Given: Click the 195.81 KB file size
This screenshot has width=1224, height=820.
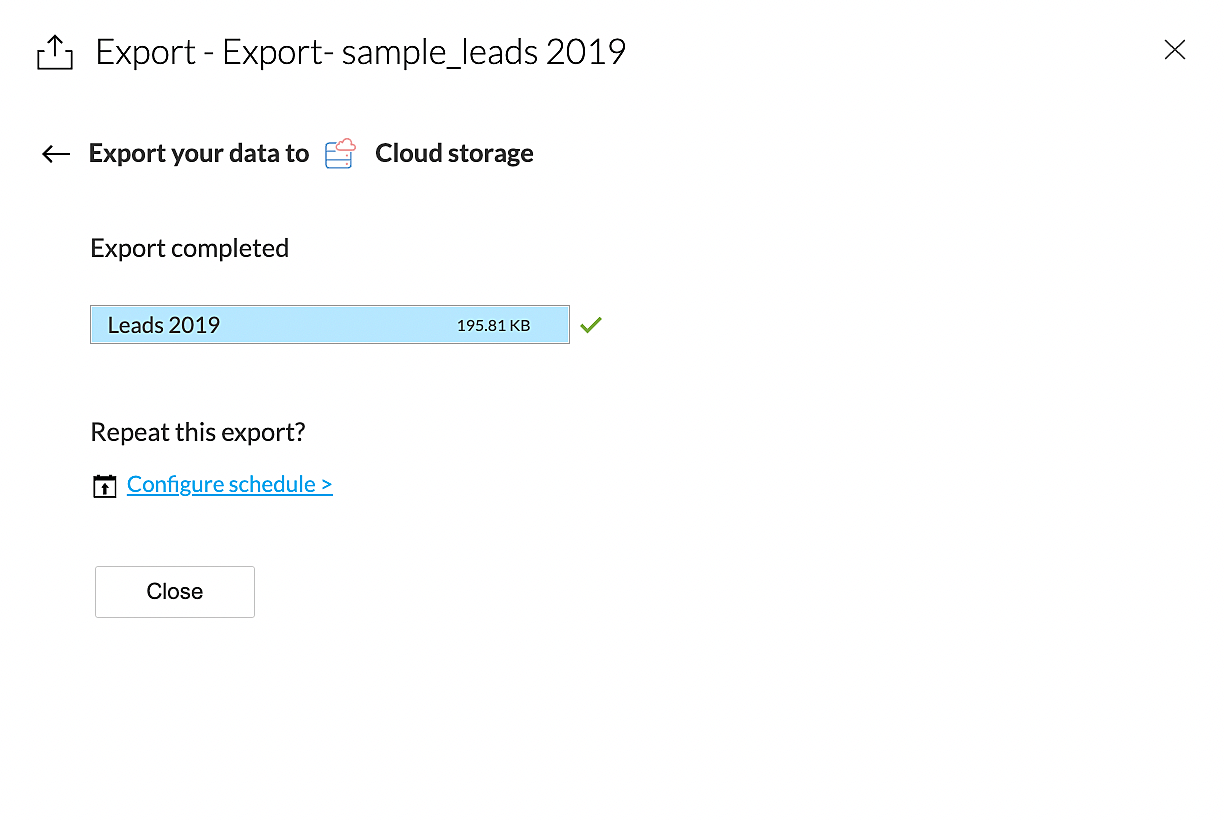Looking at the screenshot, I should (x=493, y=326).
